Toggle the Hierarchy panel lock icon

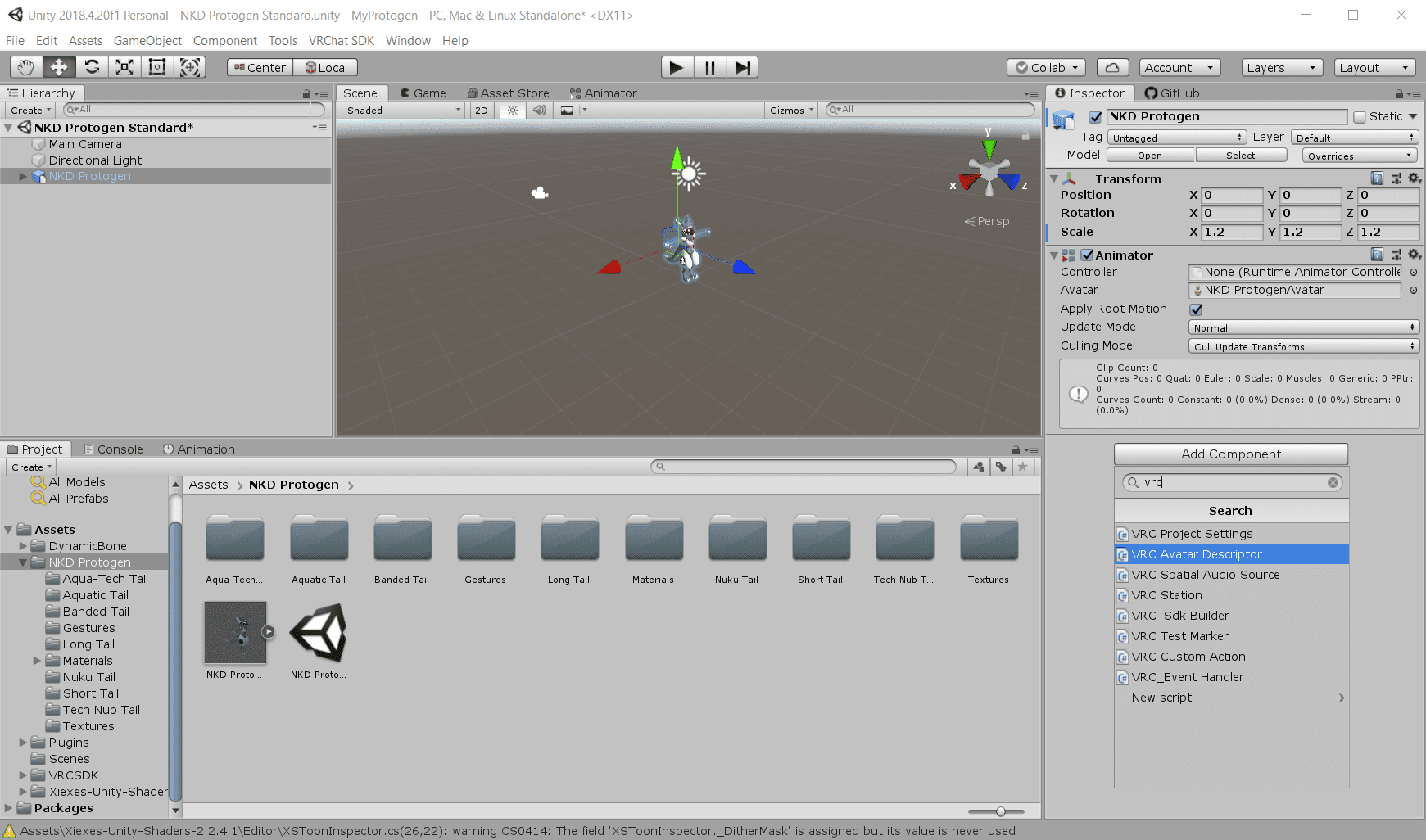coord(306,93)
